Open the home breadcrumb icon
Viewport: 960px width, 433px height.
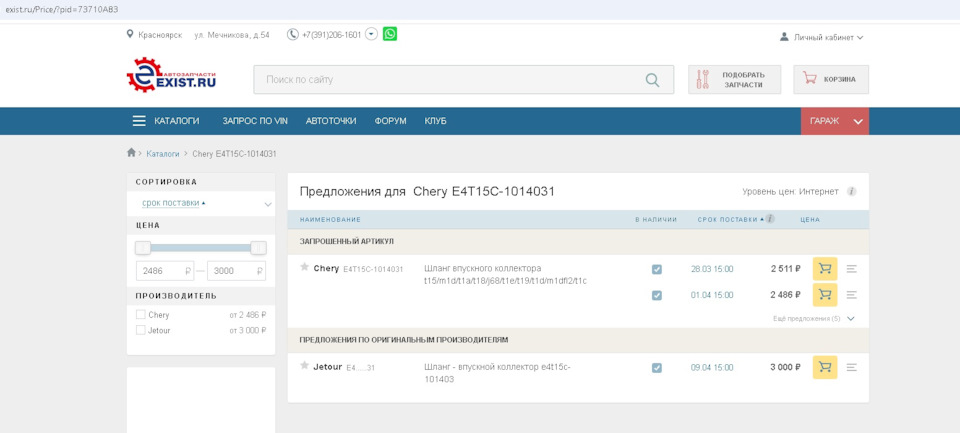(x=131, y=152)
